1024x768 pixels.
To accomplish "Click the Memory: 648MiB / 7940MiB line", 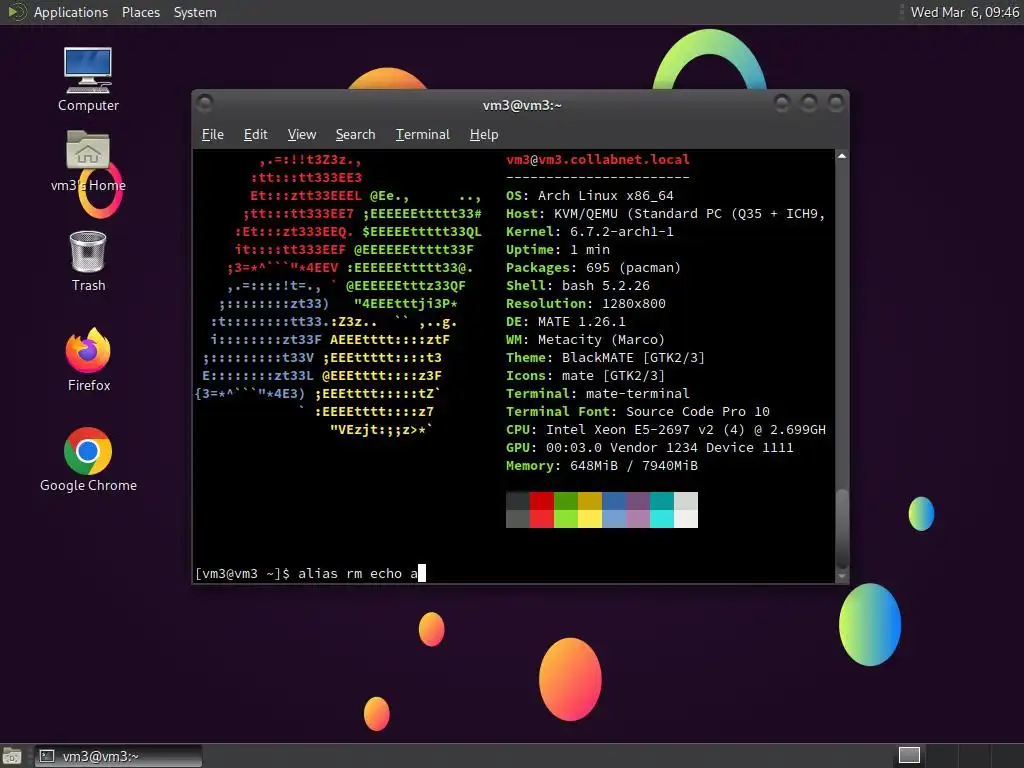I will (x=601, y=466).
